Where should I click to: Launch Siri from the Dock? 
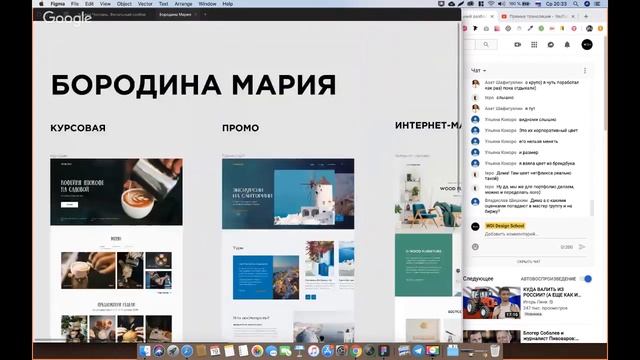pyautogui.click(x=158, y=351)
